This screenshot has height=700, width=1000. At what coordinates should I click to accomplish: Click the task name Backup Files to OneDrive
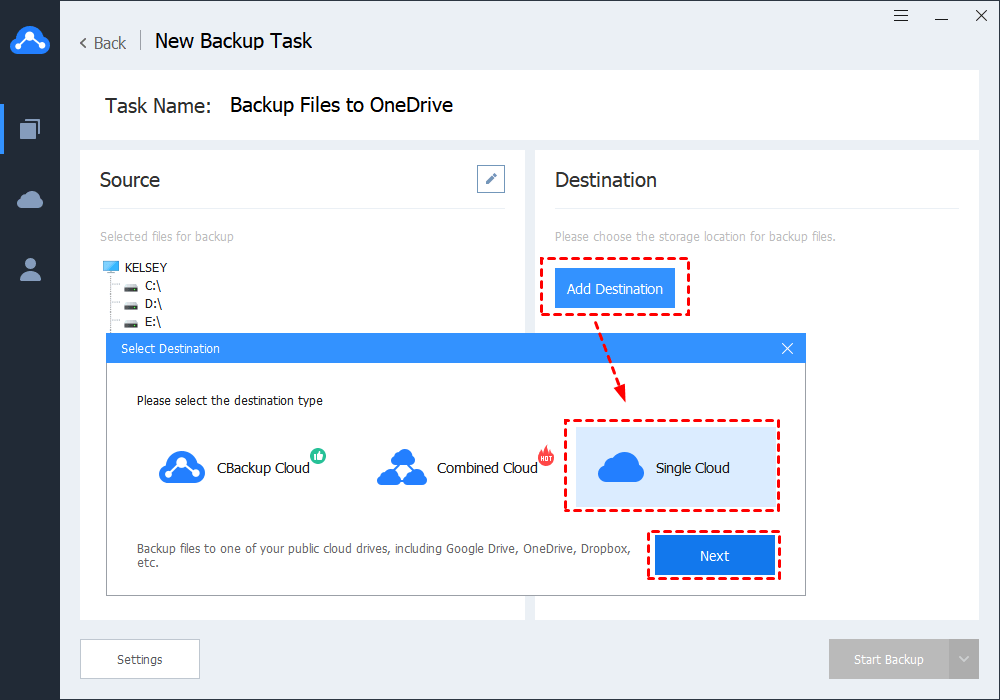pyautogui.click(x=341, y=105)
